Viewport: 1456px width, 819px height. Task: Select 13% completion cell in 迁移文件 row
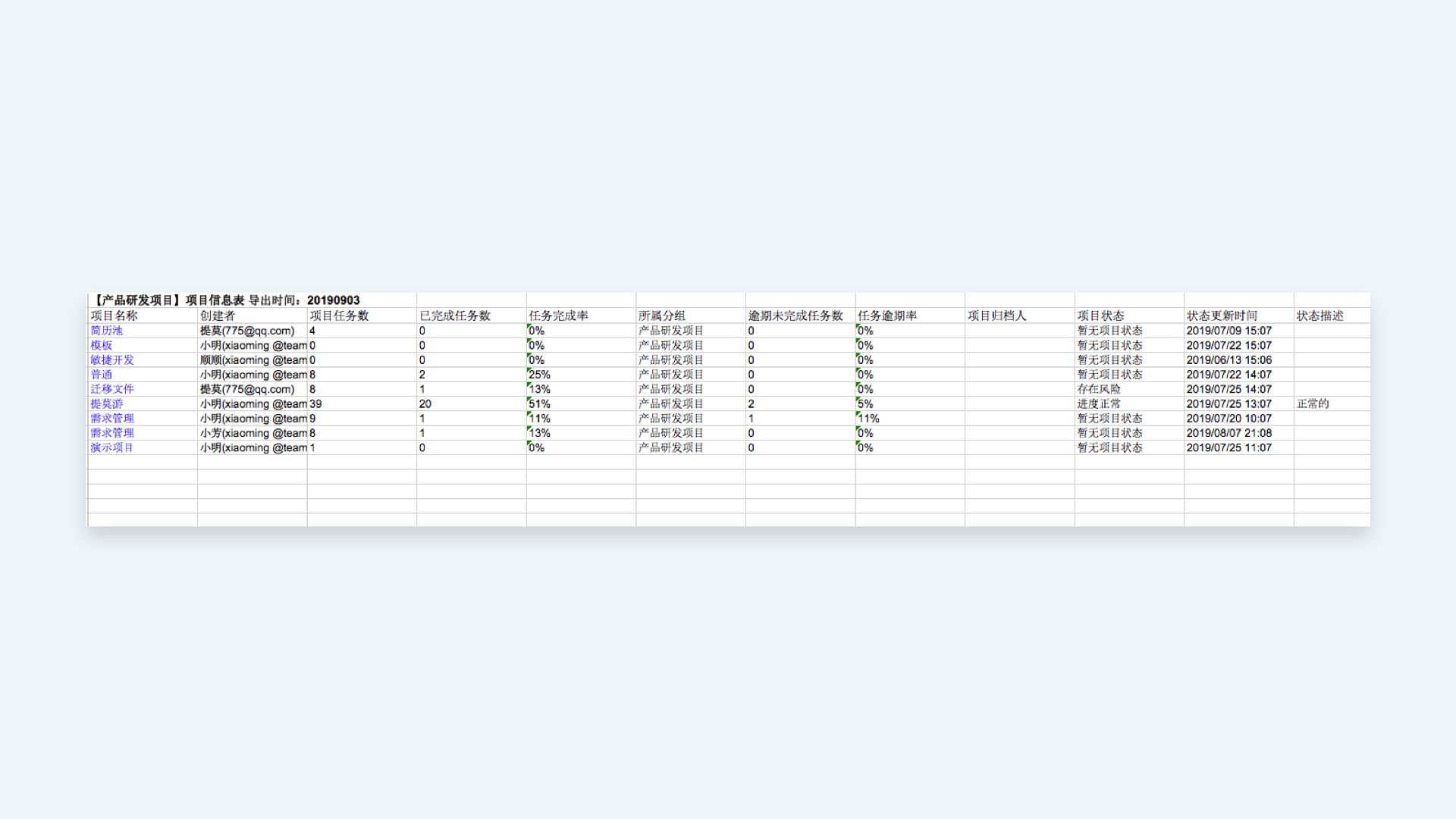[581, 389]
